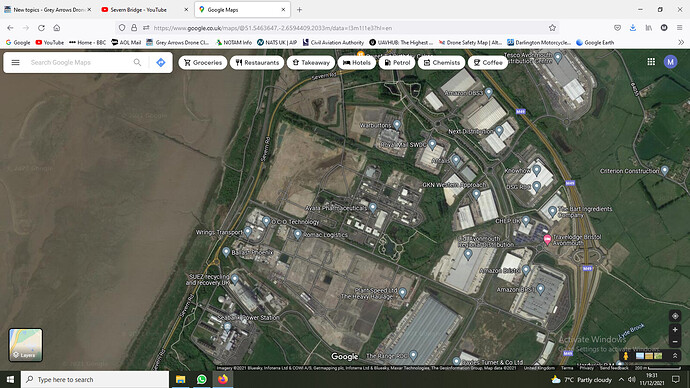The width and height of the screenshot is (690, 388).
Task: Show more bookmarks with the overflow chevron
Action: click(681, 42)
